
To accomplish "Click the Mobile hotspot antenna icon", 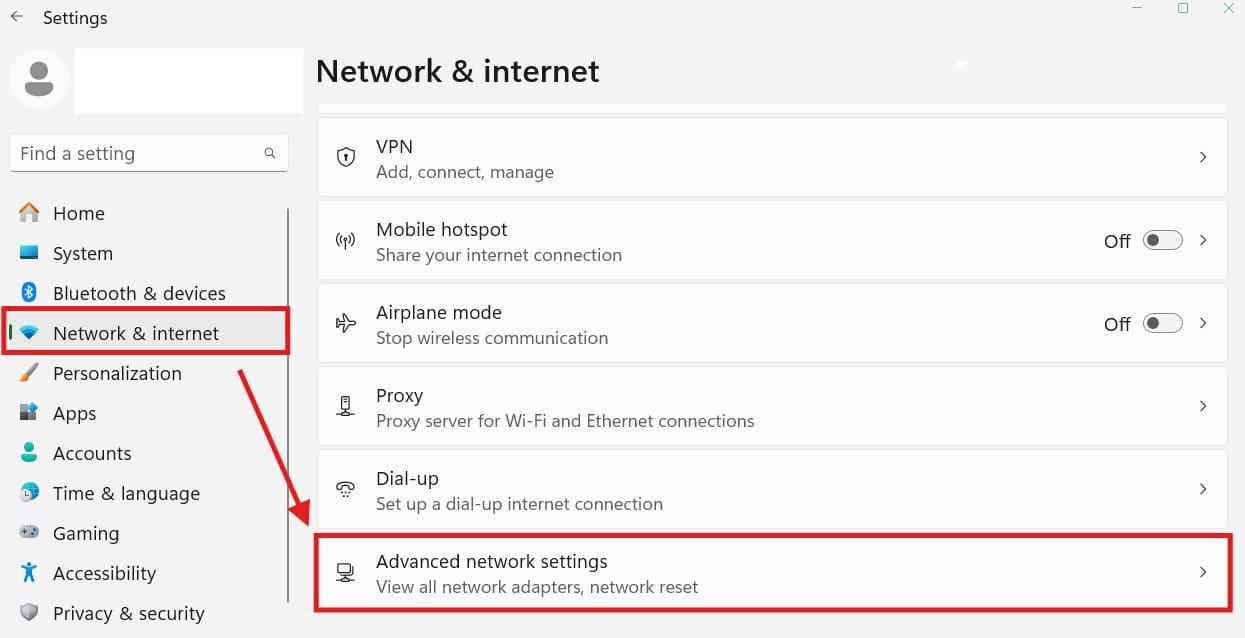I will (x=345, y=240).
